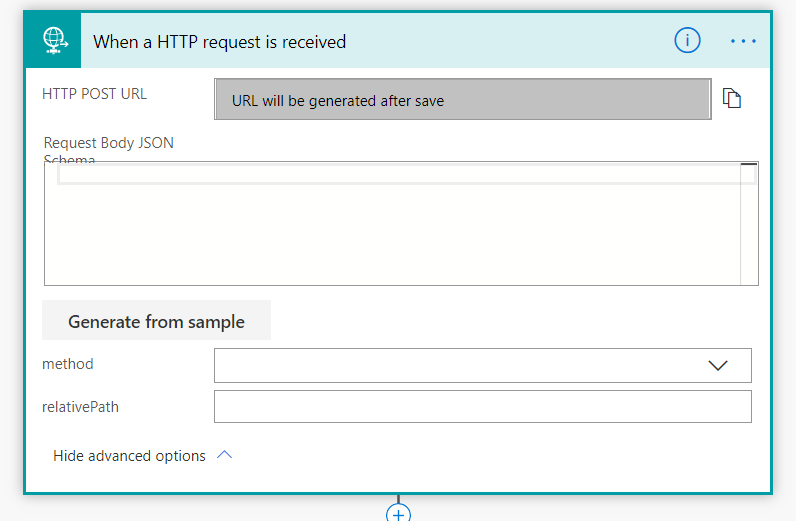Click the 'HTTP POST URL' label
Viewport: 796px width, 521px height.
point(94,94)
